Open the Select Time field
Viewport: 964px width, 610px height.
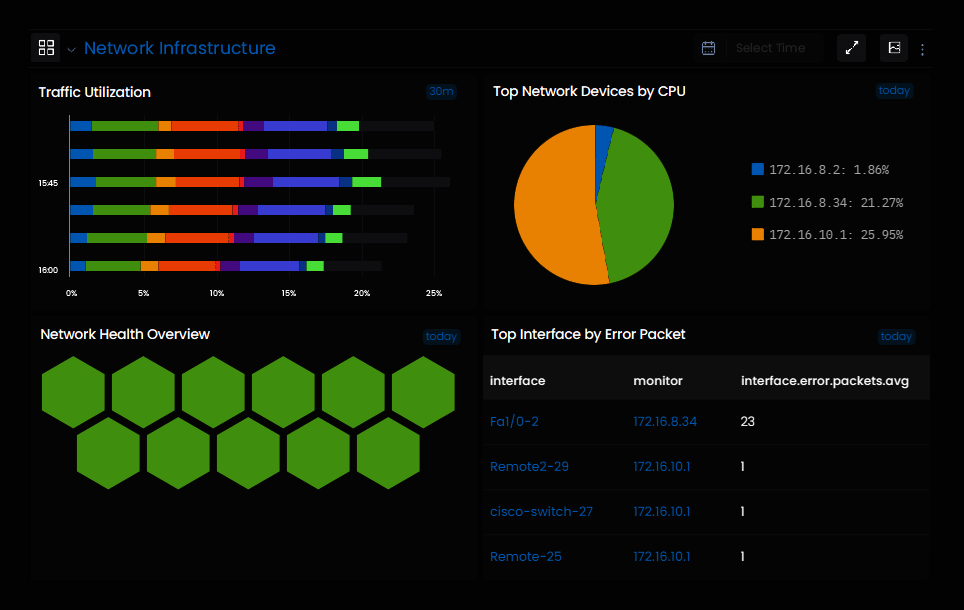tap(770, 48)
